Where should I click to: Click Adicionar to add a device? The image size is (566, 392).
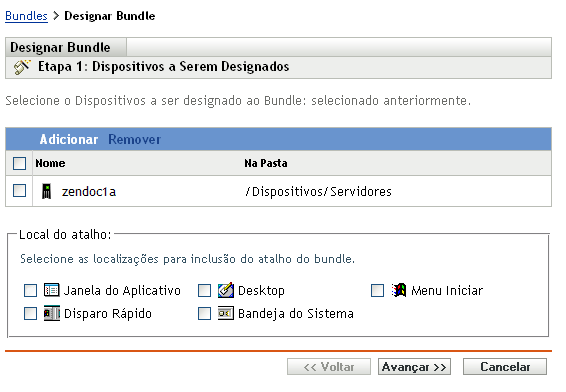click(69, 139)
